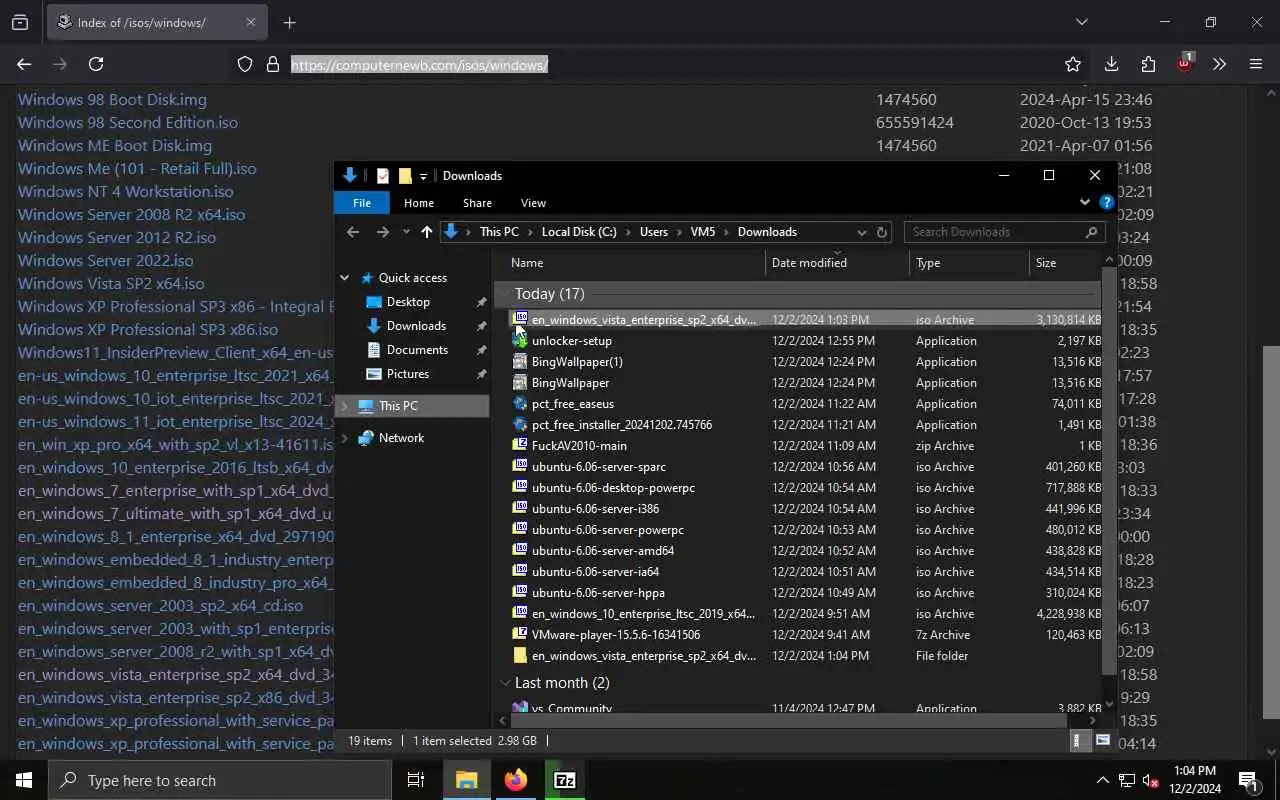Go forward in File Explorer

tap(382, 232)
